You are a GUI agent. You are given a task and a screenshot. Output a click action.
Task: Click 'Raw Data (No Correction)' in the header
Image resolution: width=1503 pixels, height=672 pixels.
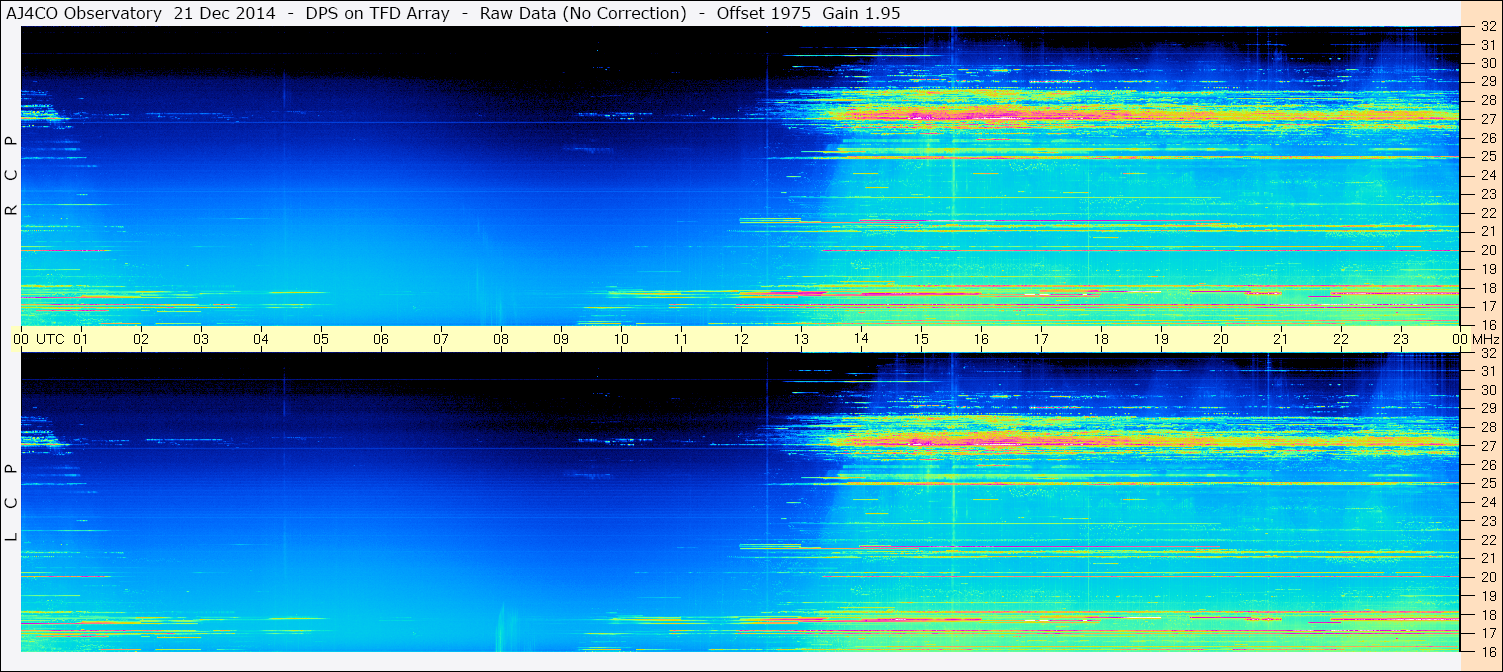coord(583,13)
